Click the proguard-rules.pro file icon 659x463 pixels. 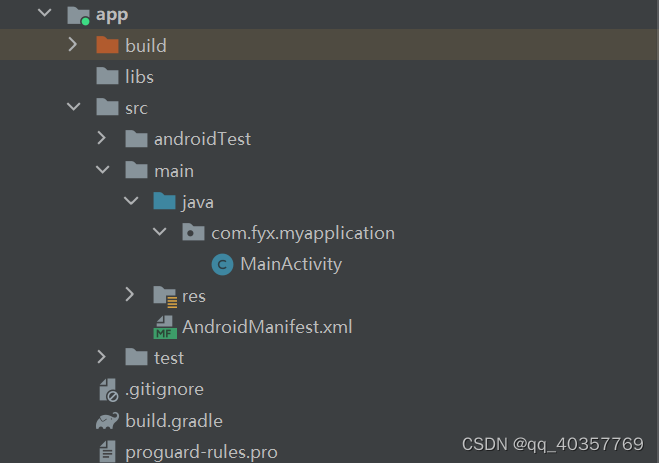pos(108,452)
